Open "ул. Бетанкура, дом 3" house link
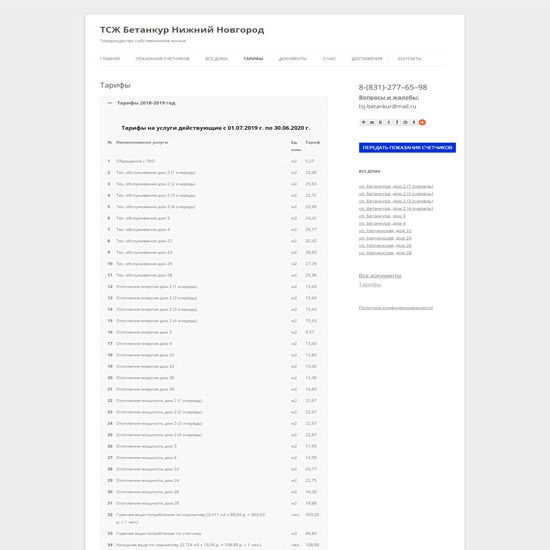Screen dimensions: 550x550 [382, 216]
